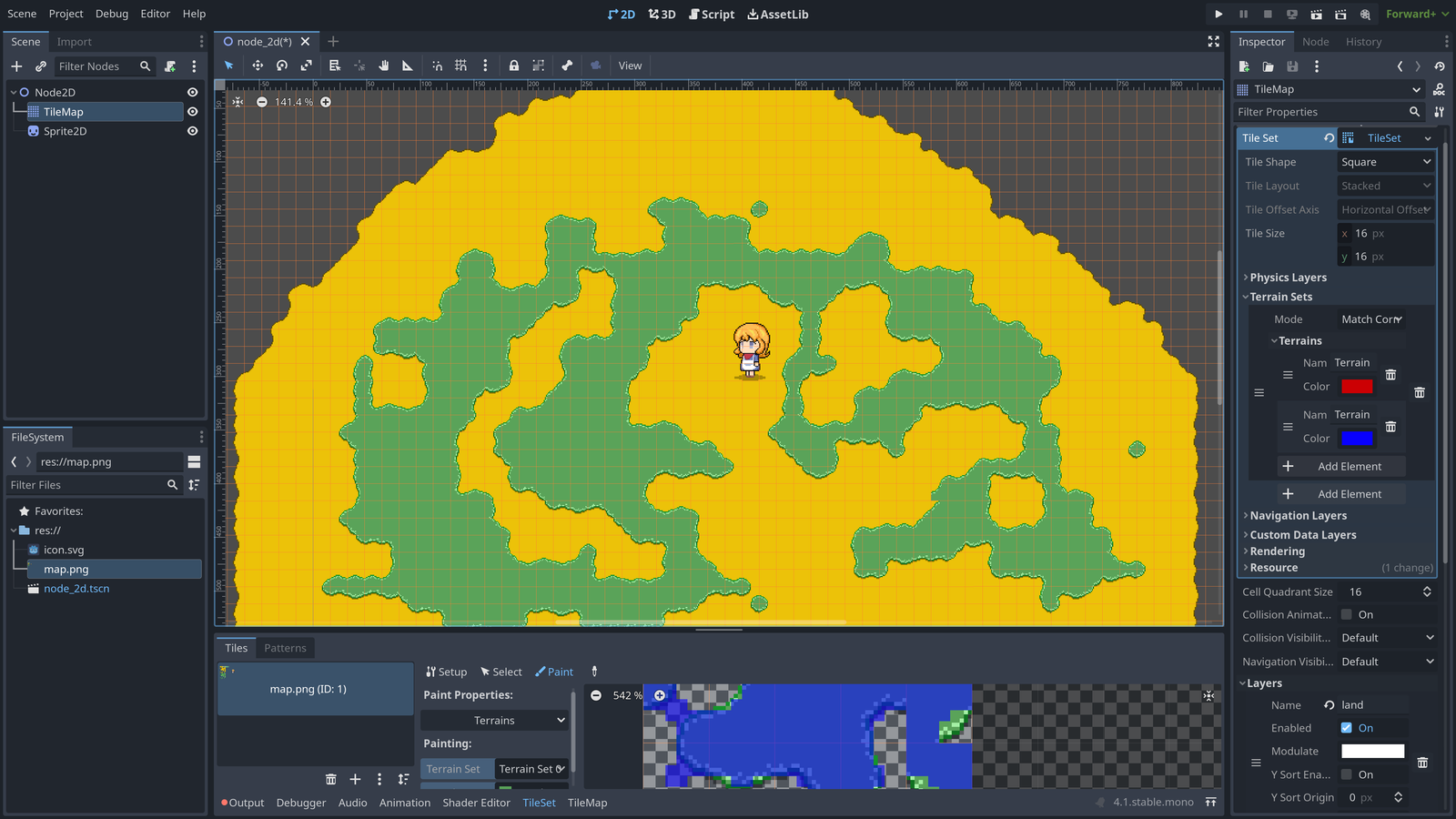Delete the map.png tile source
Screen dimensions: 1456x819
click(x=331, y=779)
